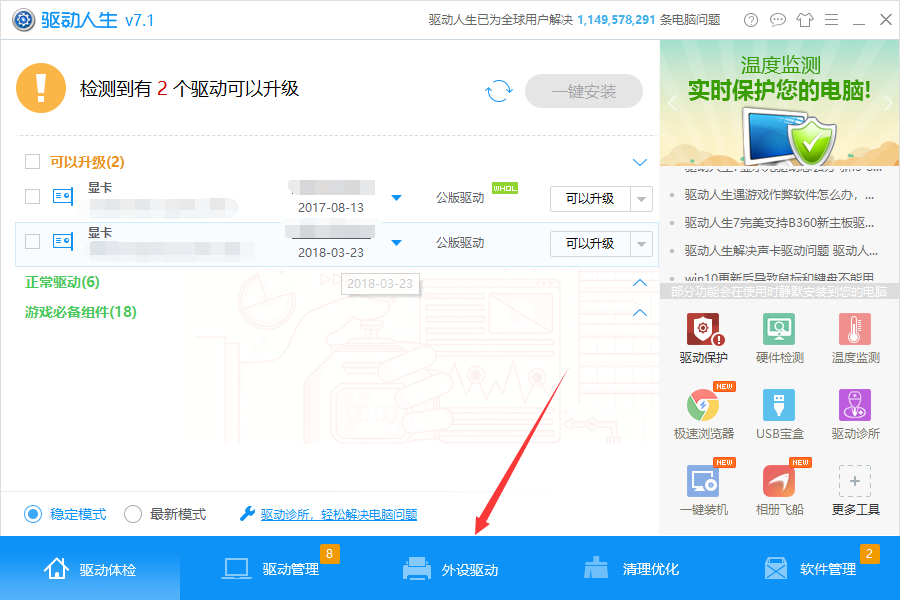Open the skin shirt icon

pyautogui.click(x=805, y=20)
